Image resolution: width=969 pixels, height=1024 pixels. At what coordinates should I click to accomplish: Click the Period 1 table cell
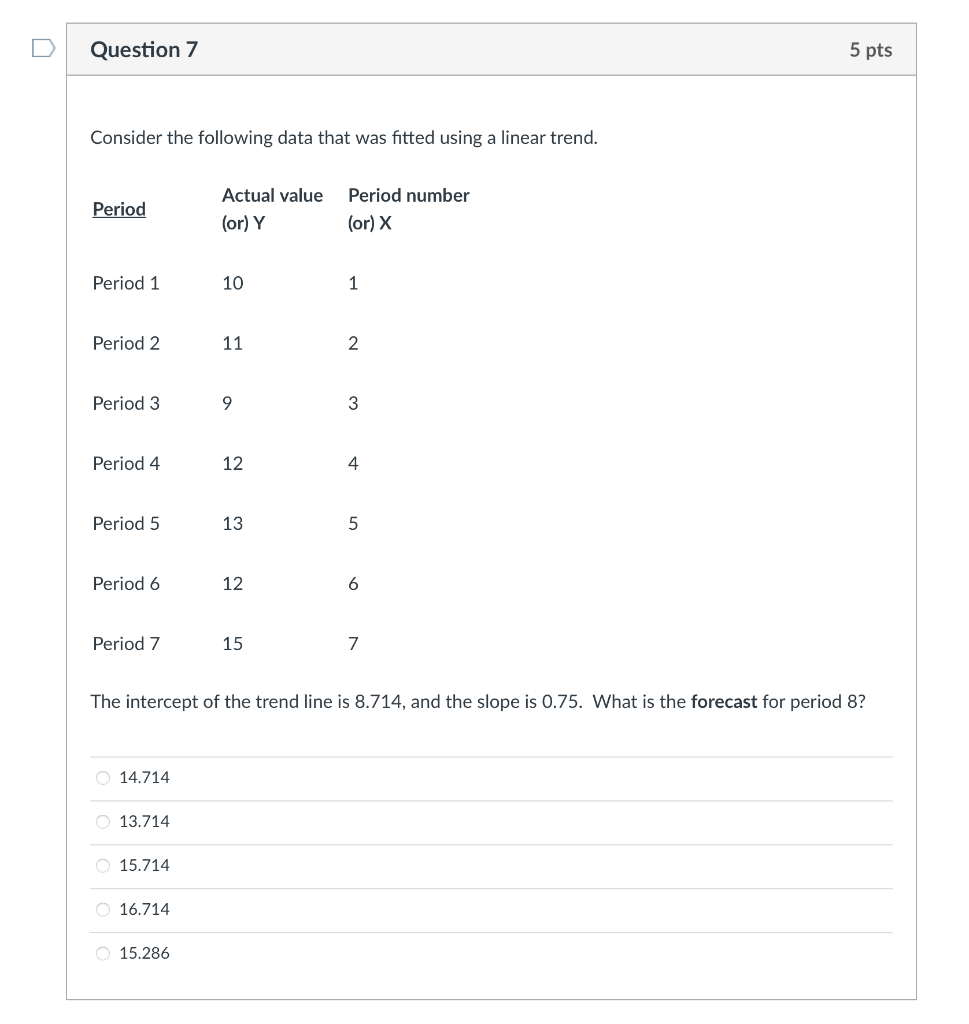click(126, 283)
